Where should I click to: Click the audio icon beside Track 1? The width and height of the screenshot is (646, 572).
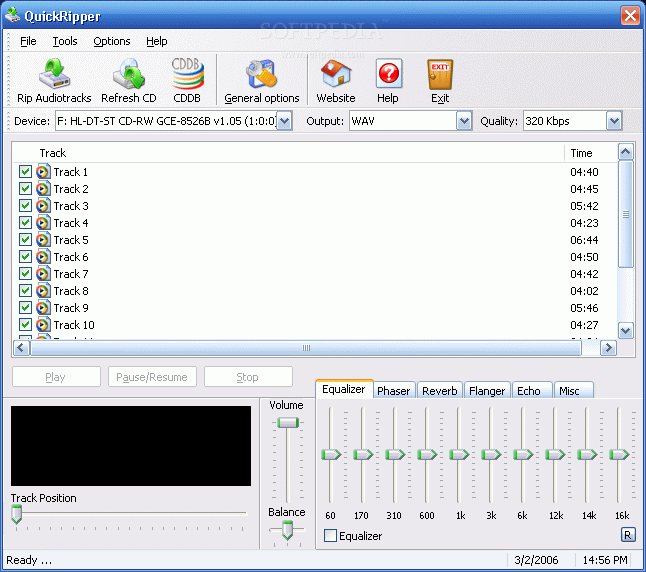click(43, 171)
